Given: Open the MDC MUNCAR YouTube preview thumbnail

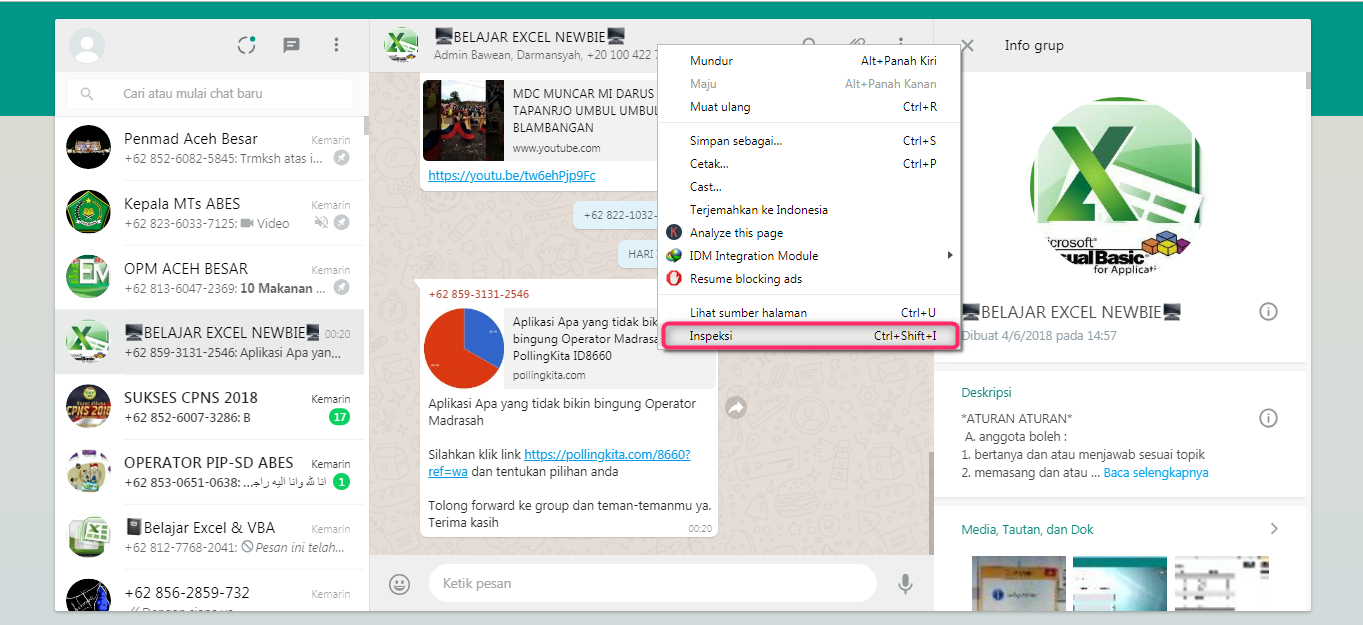Looking at the screenshot, I should click(463, 120).
